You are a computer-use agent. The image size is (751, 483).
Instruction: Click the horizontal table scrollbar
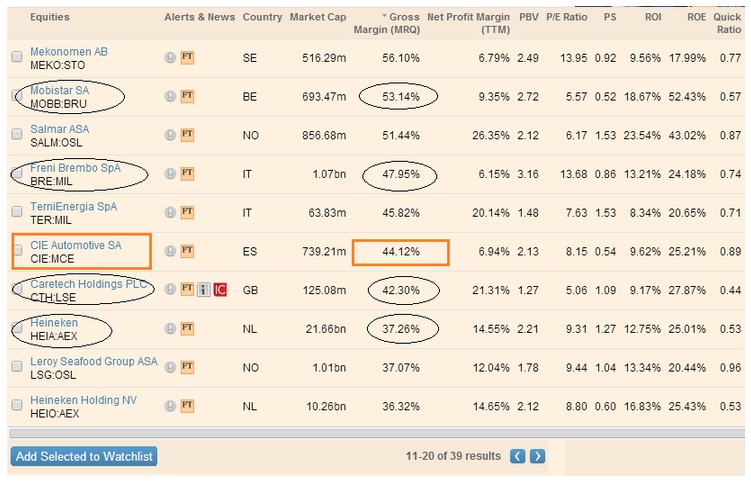point(376,433)
